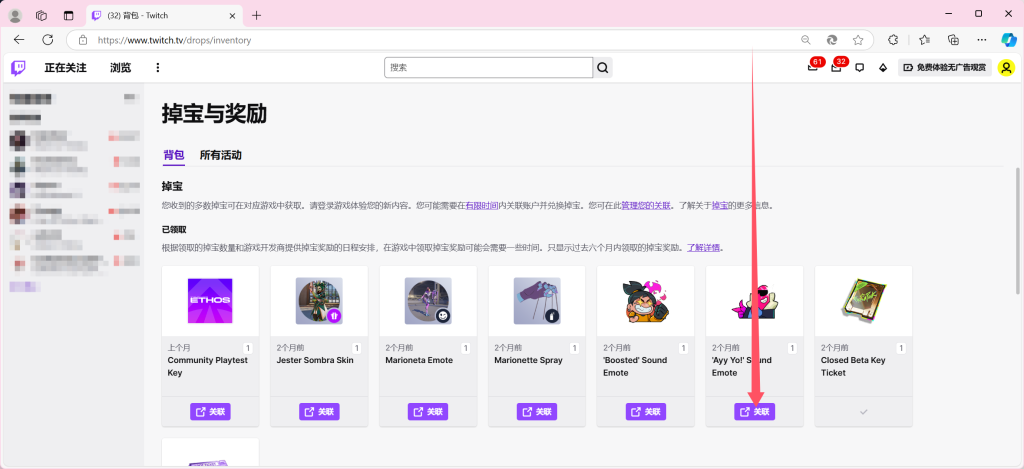Click the ETHOS Community Playtest Key image
This screenshot has height=469, width=1024.
[x=210, y=301]
